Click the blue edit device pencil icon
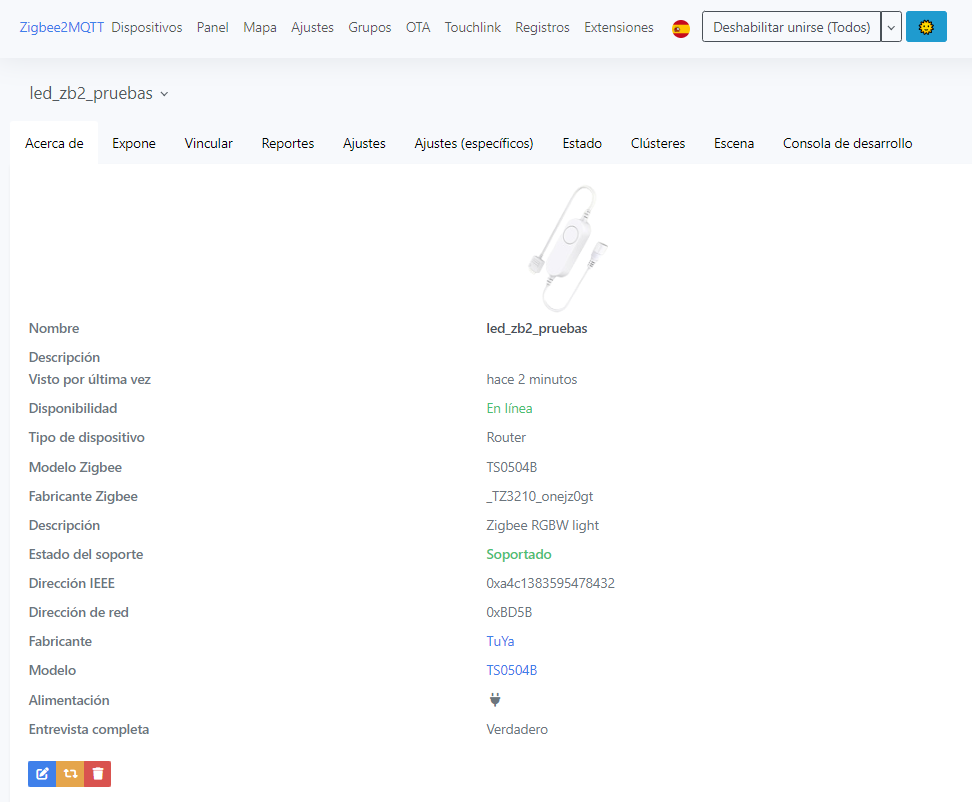972x802 pixels. (x=42, y=774)
